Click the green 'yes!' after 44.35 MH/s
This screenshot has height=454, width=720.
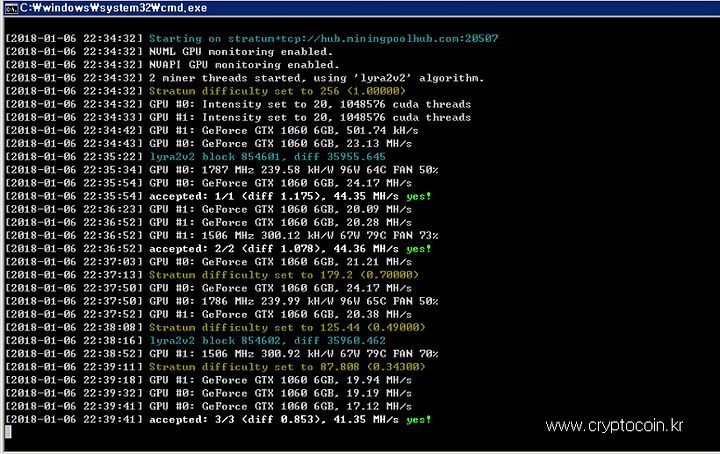point(419,196)
